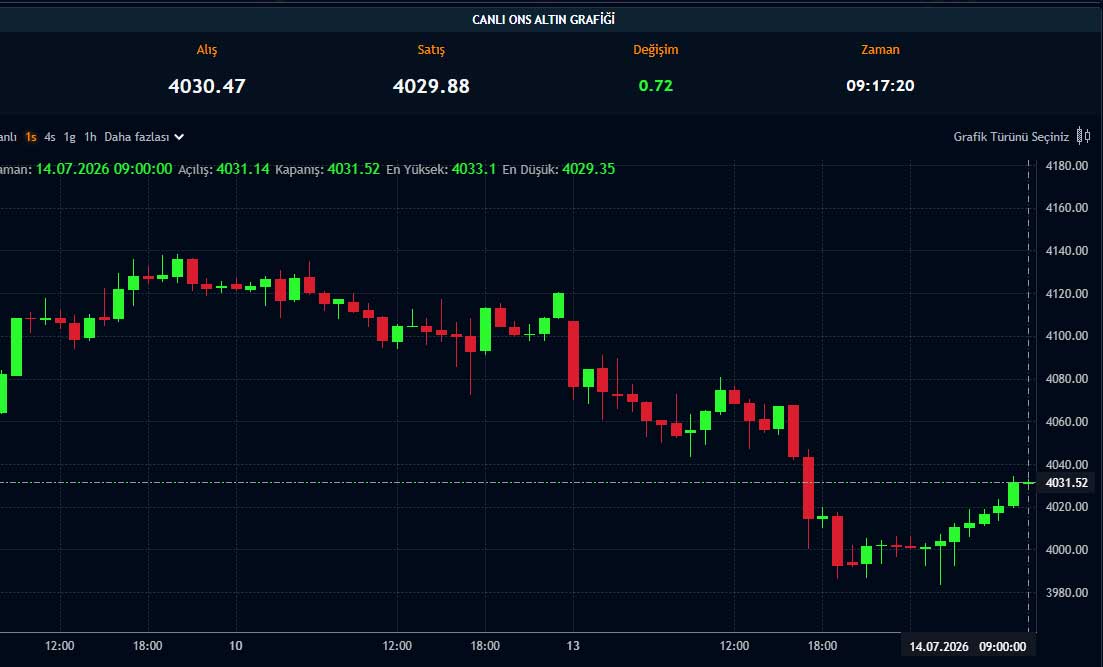Click the Satış header label
The height and width of the screenshot is (667, 1103).
(431, 50)
